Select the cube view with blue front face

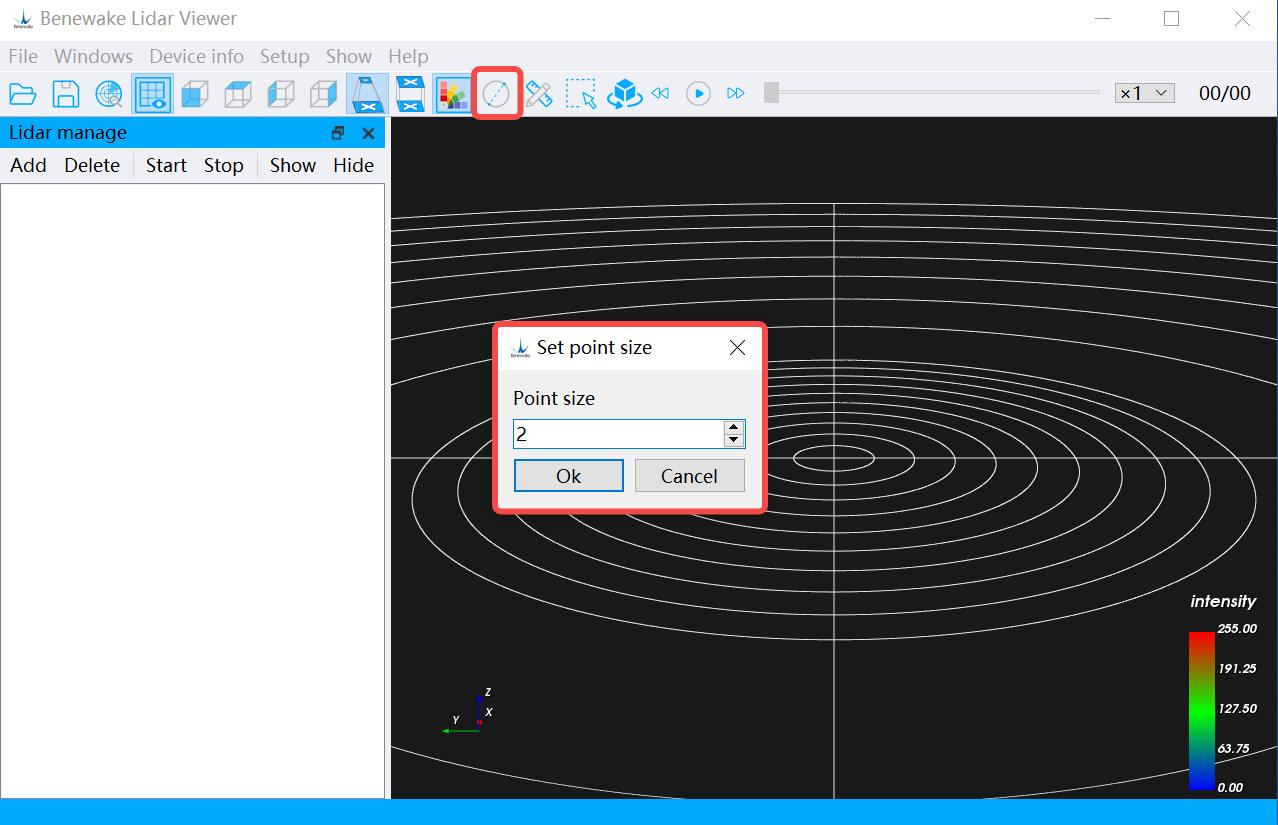point(195,94)
